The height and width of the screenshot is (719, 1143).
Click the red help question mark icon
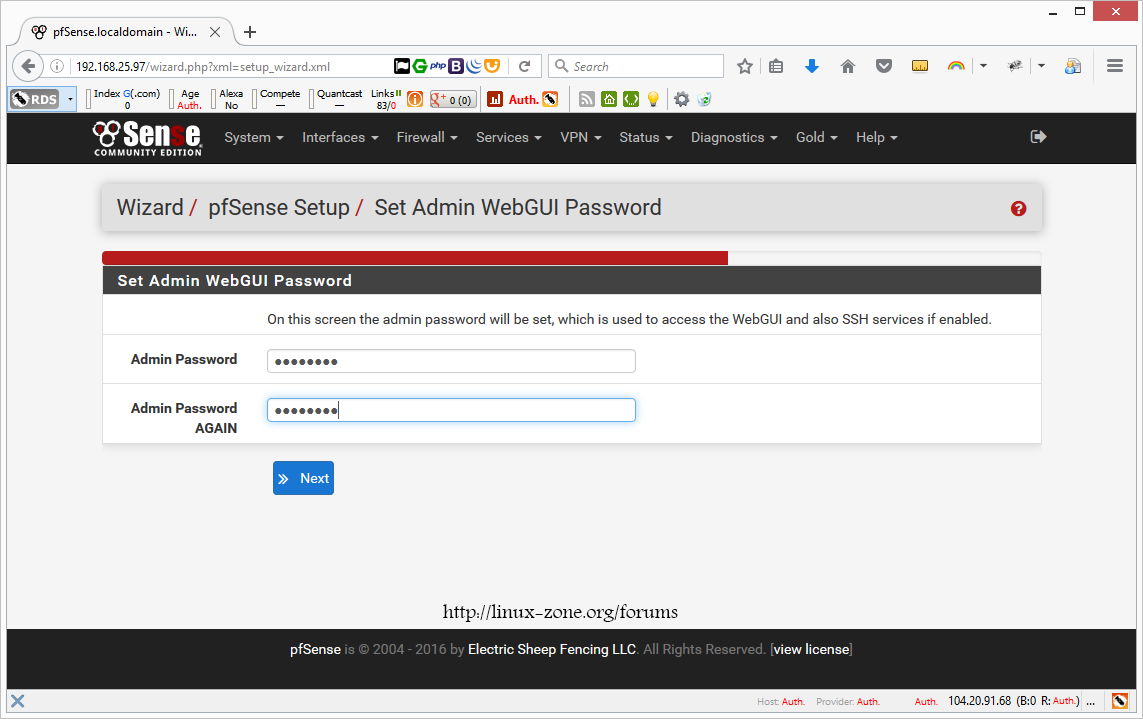pyautogui.click(x=1018, y=209)
